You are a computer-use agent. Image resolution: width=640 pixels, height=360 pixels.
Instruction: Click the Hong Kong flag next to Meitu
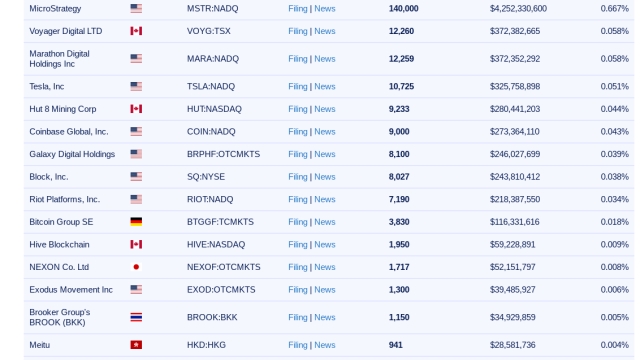(136, 345)
